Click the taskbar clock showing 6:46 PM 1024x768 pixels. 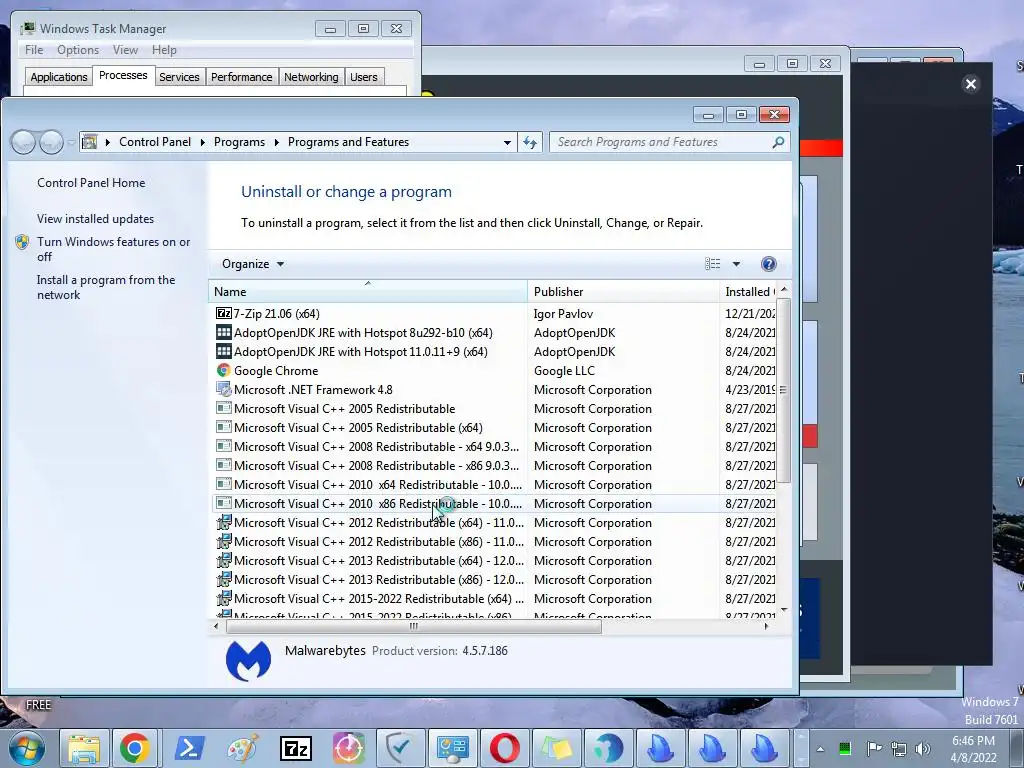pos(973,749)
